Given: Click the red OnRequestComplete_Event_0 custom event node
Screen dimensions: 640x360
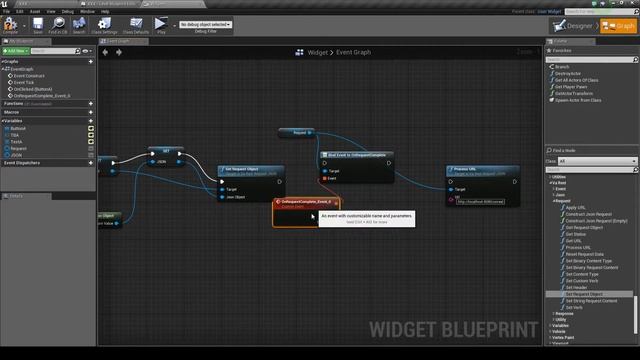Looking at the screenshot, I should pos(307,212).
